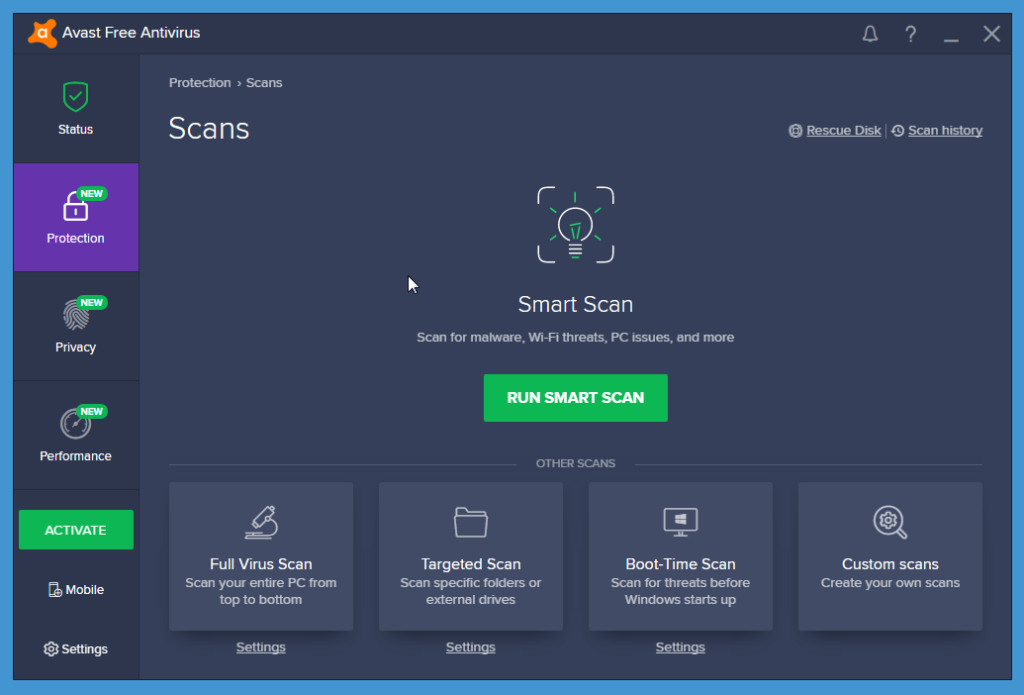Click the Custom scans magnifier gear icon

[890, 522]
